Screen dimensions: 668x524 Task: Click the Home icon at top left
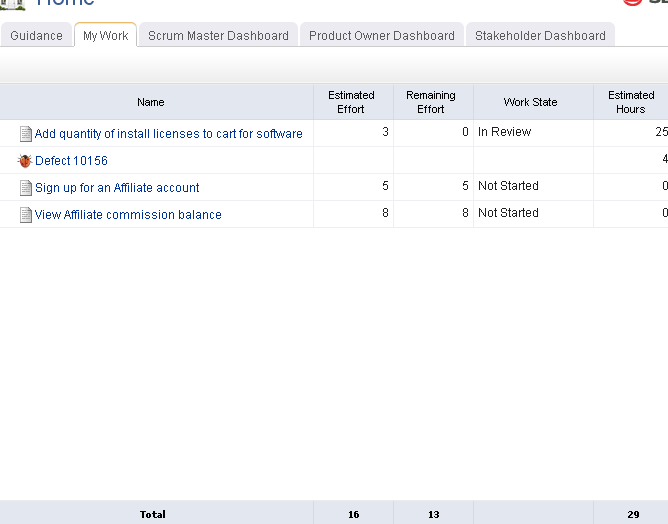(12, 4)
